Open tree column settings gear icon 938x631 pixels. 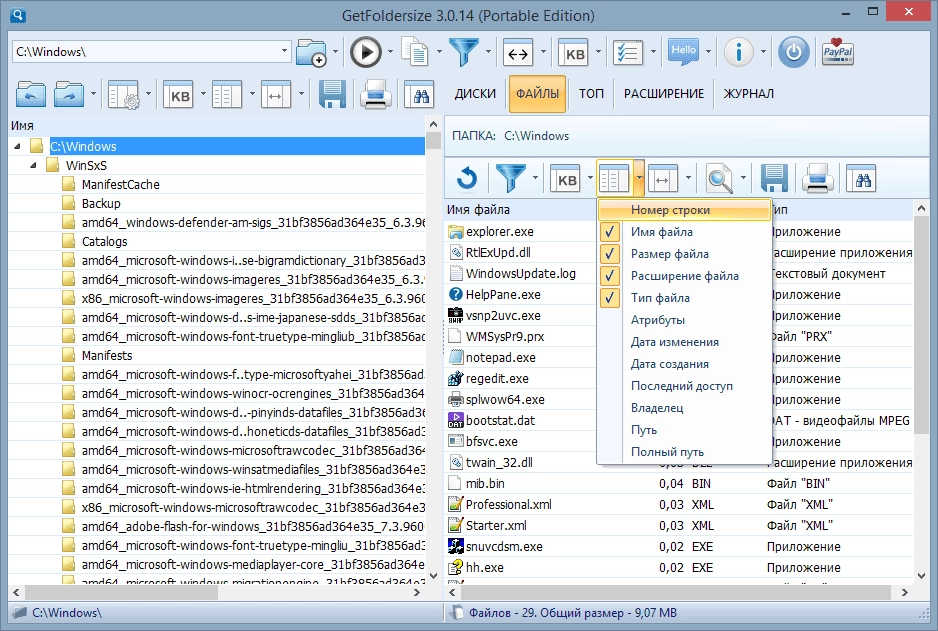[x=124, y=95]
